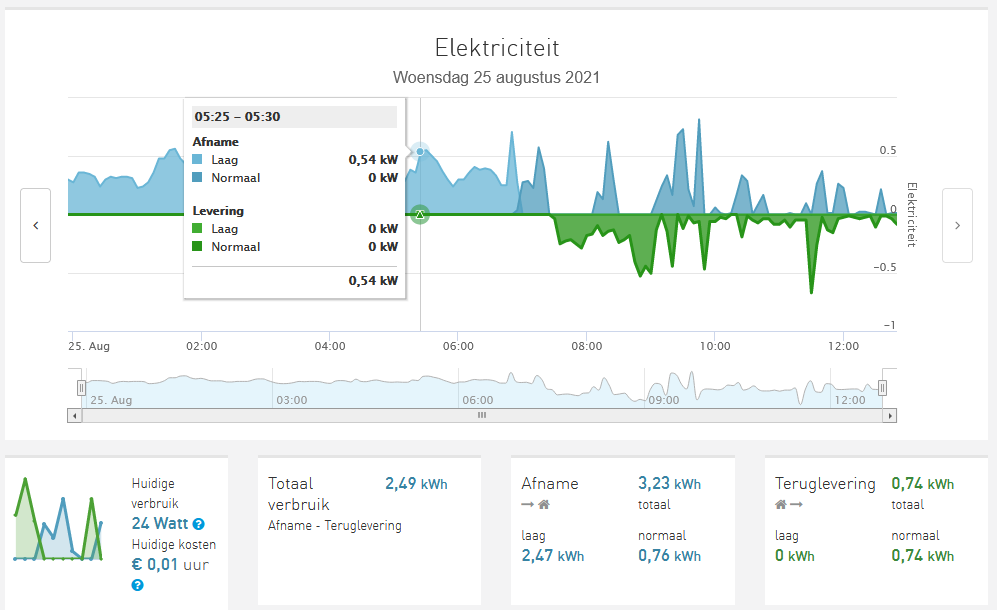Click the date Woensdag 25 augustus 2021
This screenshot has height=610, width=997.
[497, 77]
